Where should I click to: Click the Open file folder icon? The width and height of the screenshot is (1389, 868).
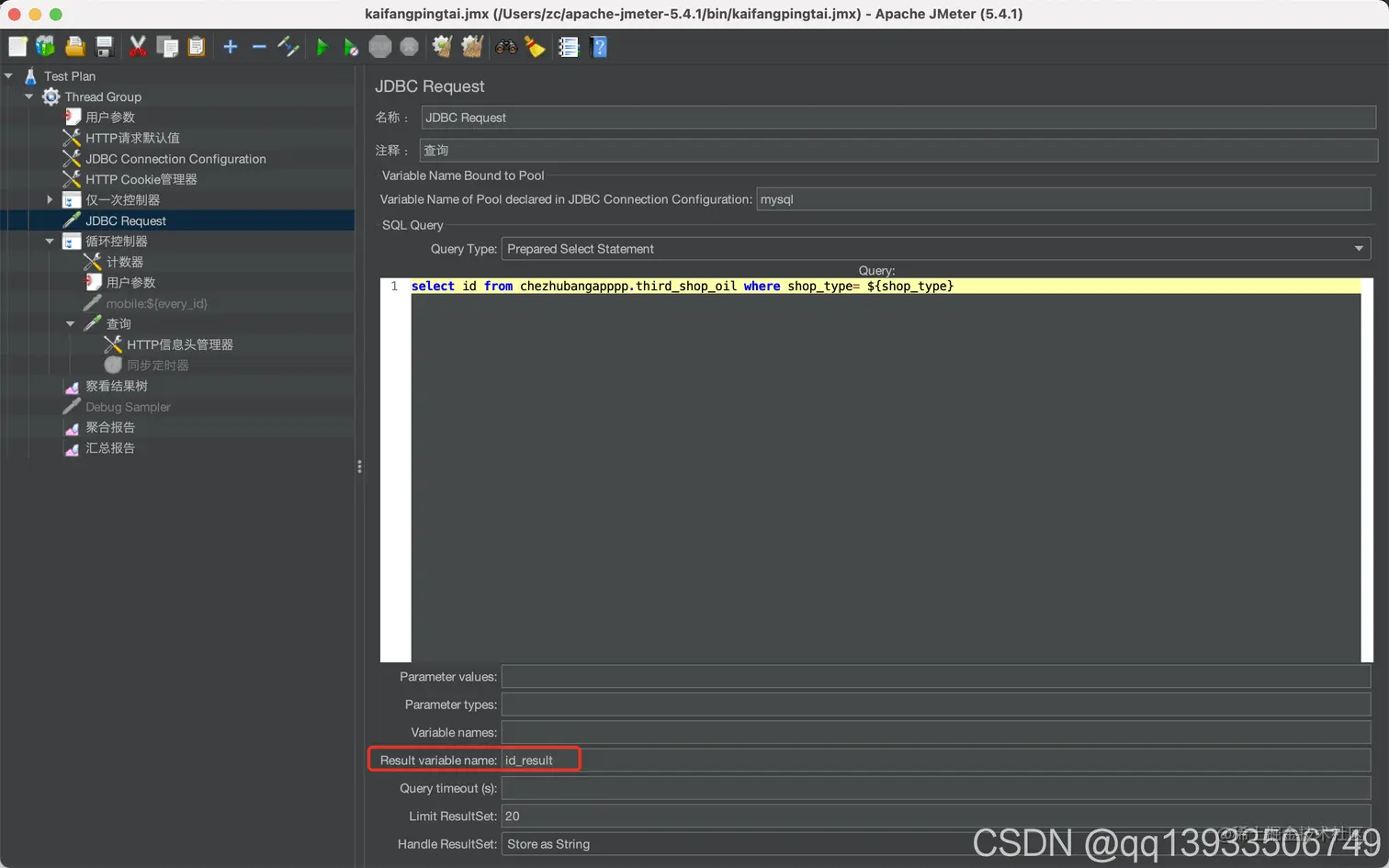[x=75, y=47]
